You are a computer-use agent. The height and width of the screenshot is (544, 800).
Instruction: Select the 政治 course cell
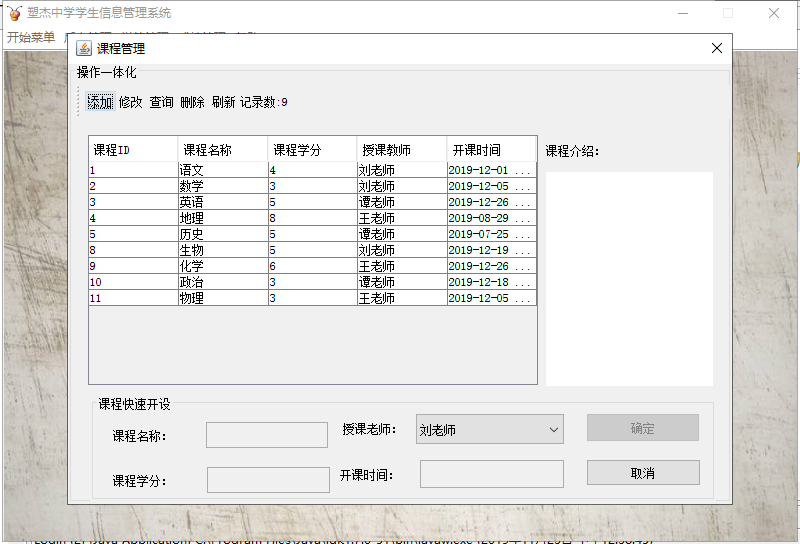[223, 282]
